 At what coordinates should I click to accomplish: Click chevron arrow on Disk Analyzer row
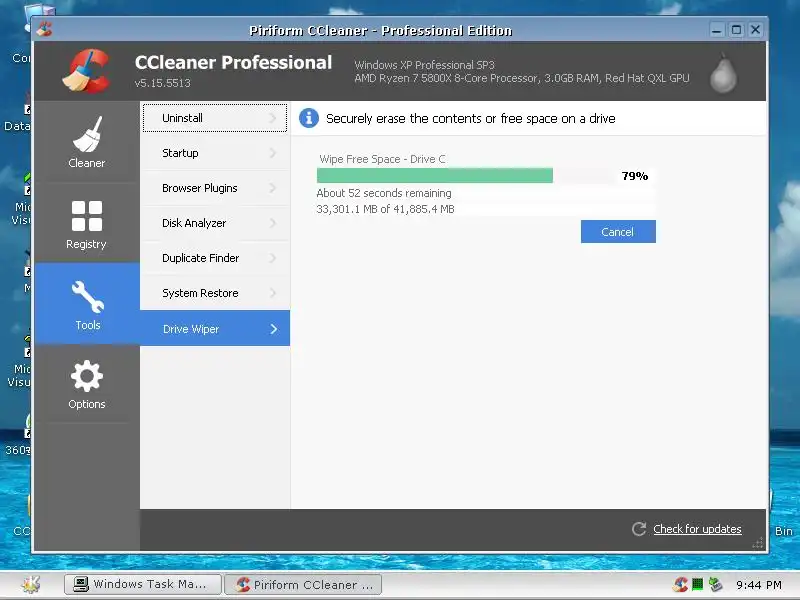tap(273, 223)
